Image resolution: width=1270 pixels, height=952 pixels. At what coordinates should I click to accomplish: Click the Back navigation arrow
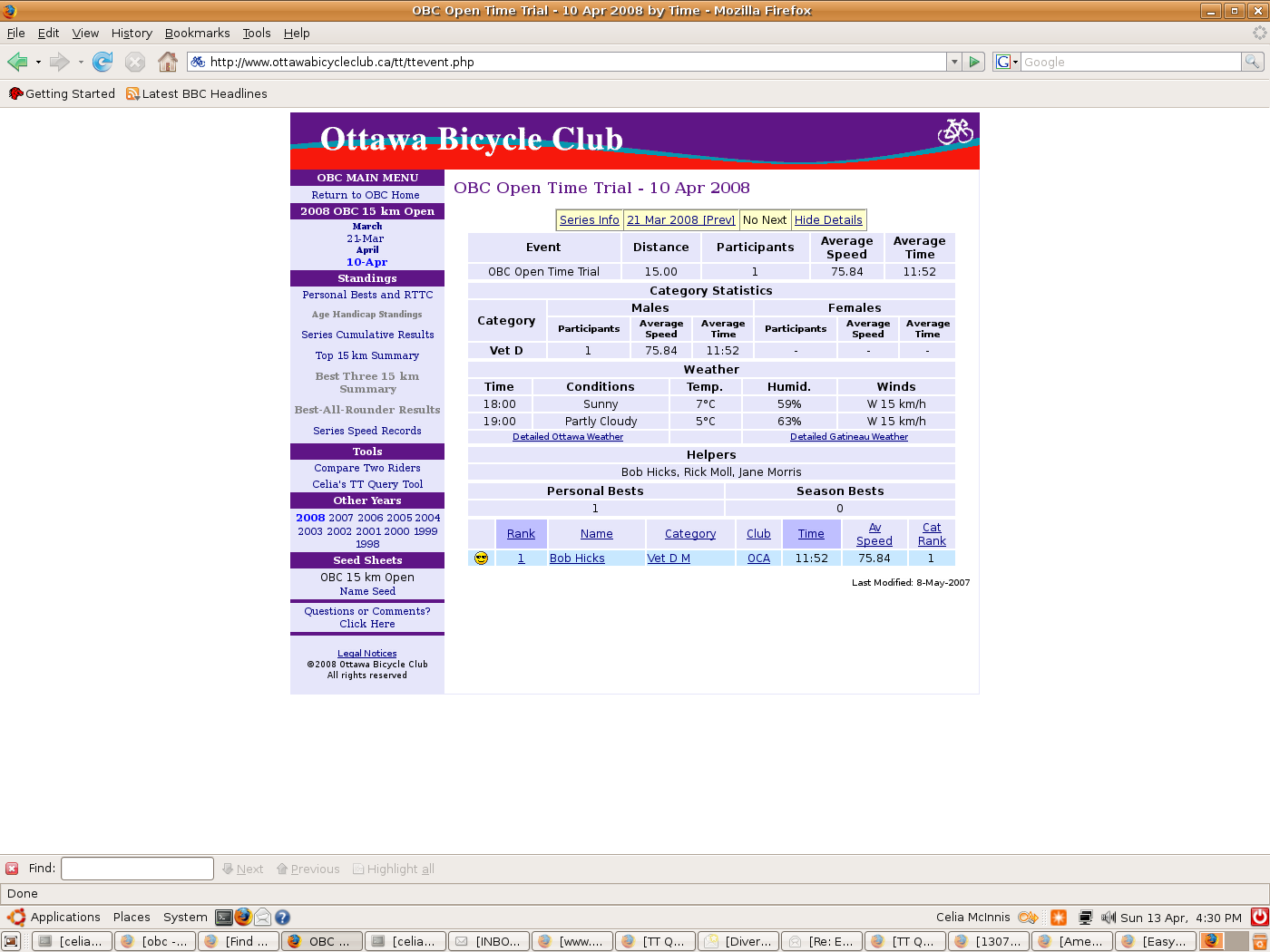(17, 62)
